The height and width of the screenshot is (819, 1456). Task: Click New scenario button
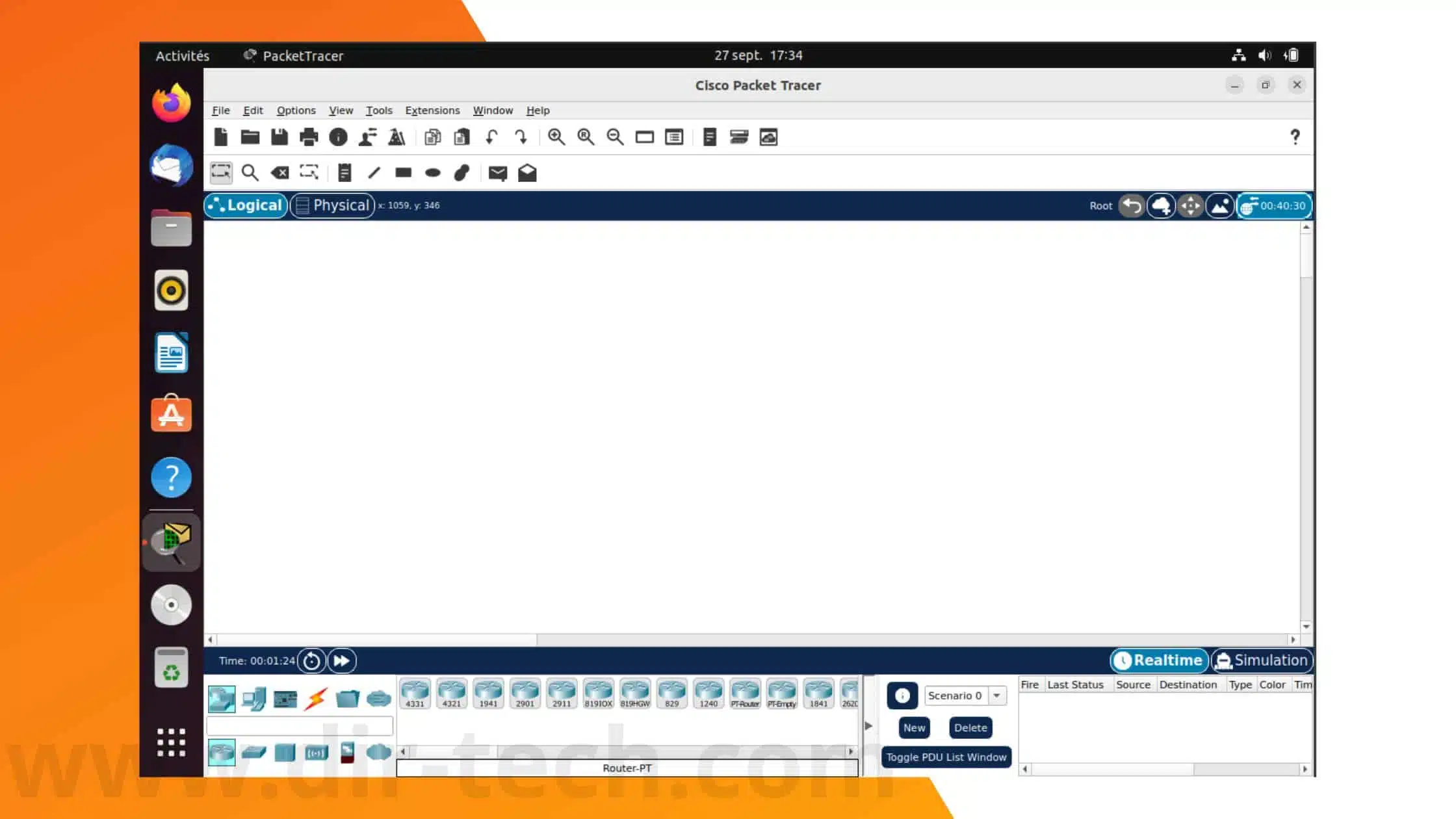(914, 728)
